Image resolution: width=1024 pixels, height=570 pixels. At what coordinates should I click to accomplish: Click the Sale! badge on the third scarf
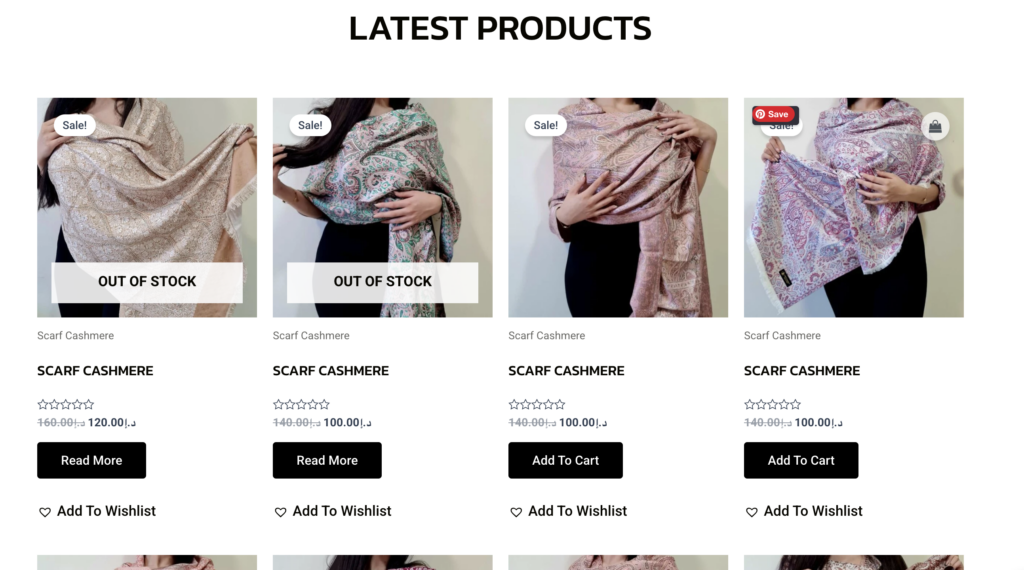tap(545, 125)
